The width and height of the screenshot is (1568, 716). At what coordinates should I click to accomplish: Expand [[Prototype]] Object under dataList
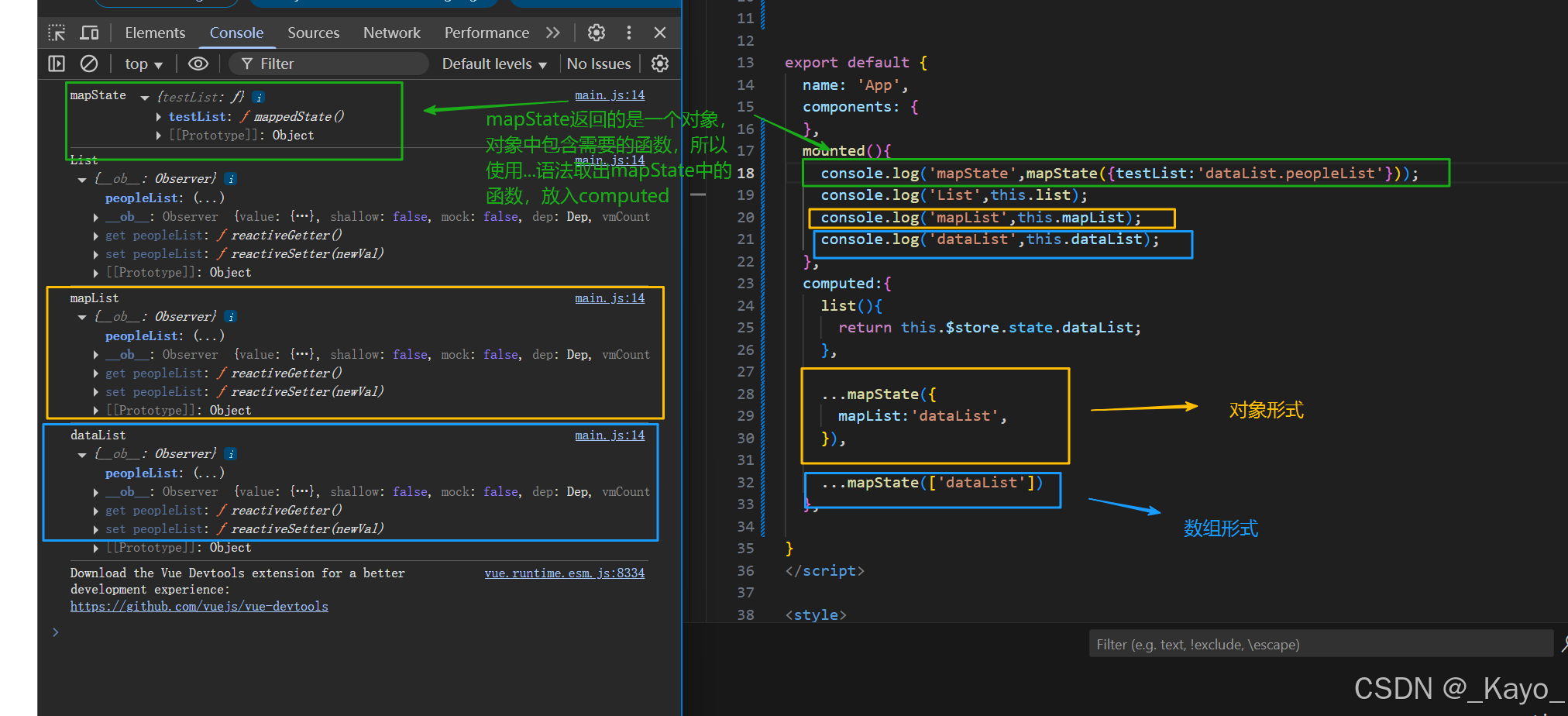96,548
